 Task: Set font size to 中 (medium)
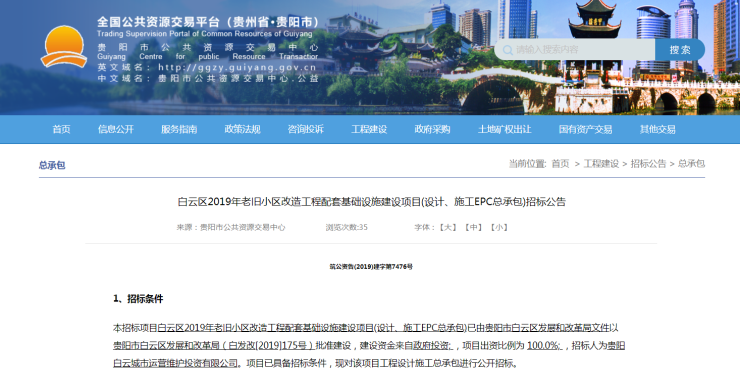(472, 228)
